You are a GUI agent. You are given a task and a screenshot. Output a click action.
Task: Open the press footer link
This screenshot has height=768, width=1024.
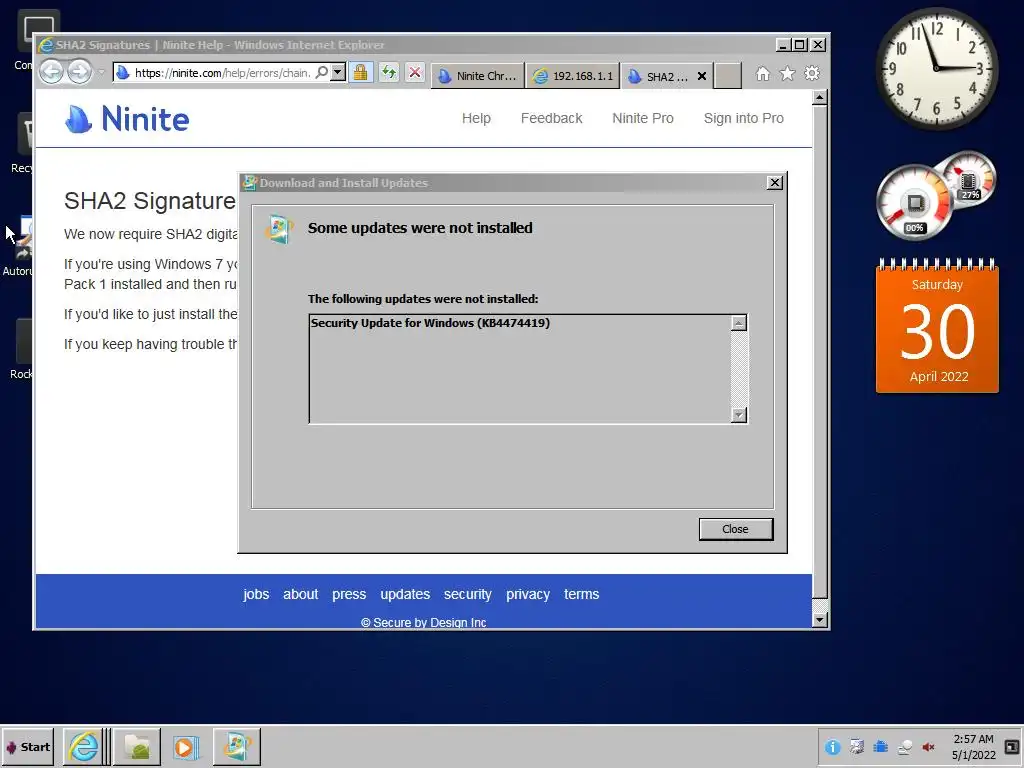point(349,594)
